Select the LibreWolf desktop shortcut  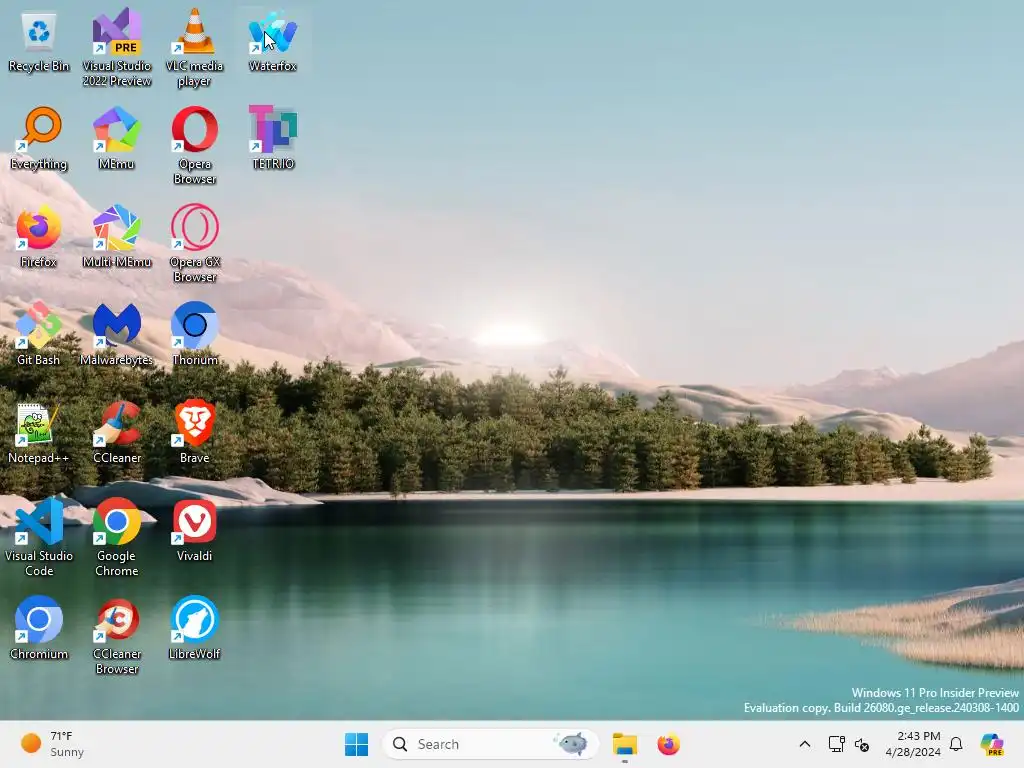[195, 628]
